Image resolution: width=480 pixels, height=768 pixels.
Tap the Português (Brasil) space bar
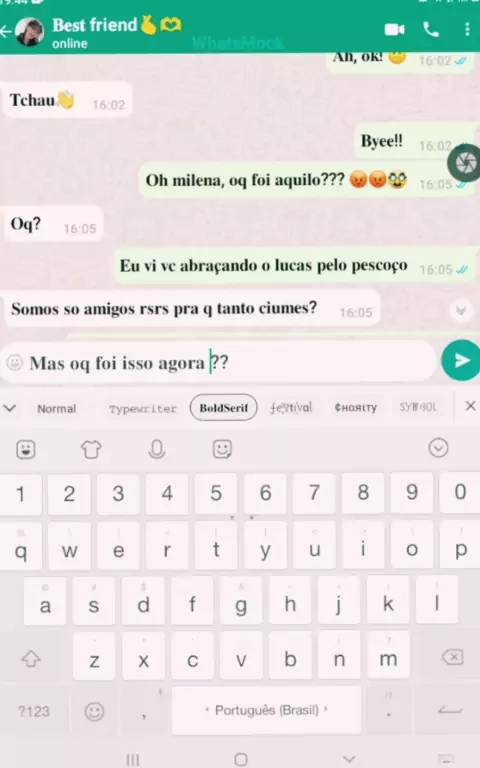pyautogui.click(x=266, y=710)
